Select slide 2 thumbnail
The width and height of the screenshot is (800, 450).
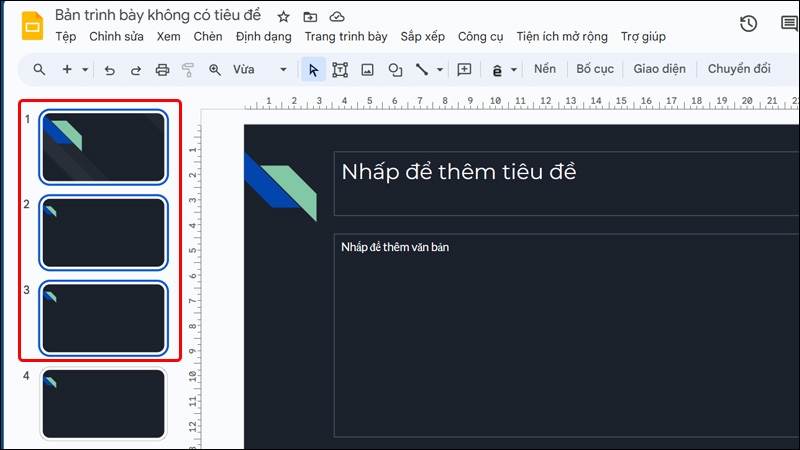(x=104, y=233)
